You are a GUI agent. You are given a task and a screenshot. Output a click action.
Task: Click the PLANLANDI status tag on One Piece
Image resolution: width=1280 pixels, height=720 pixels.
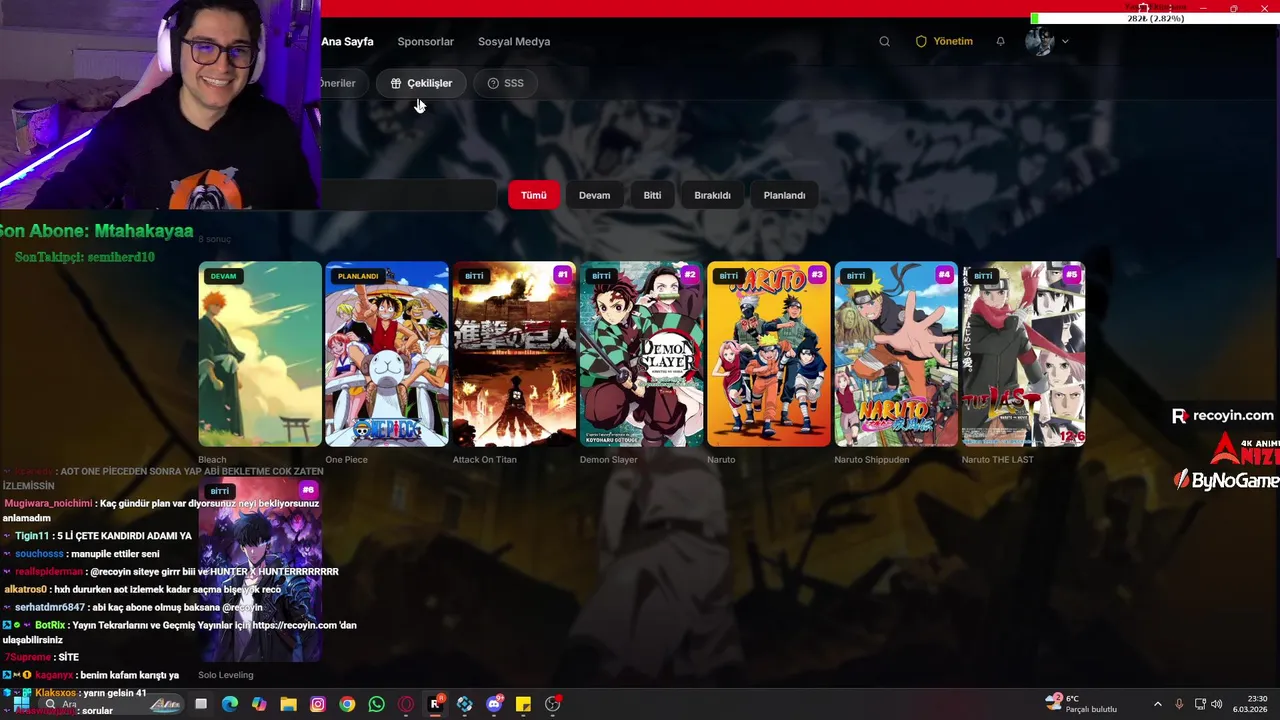pyautogui.click(x=358, y=276)
